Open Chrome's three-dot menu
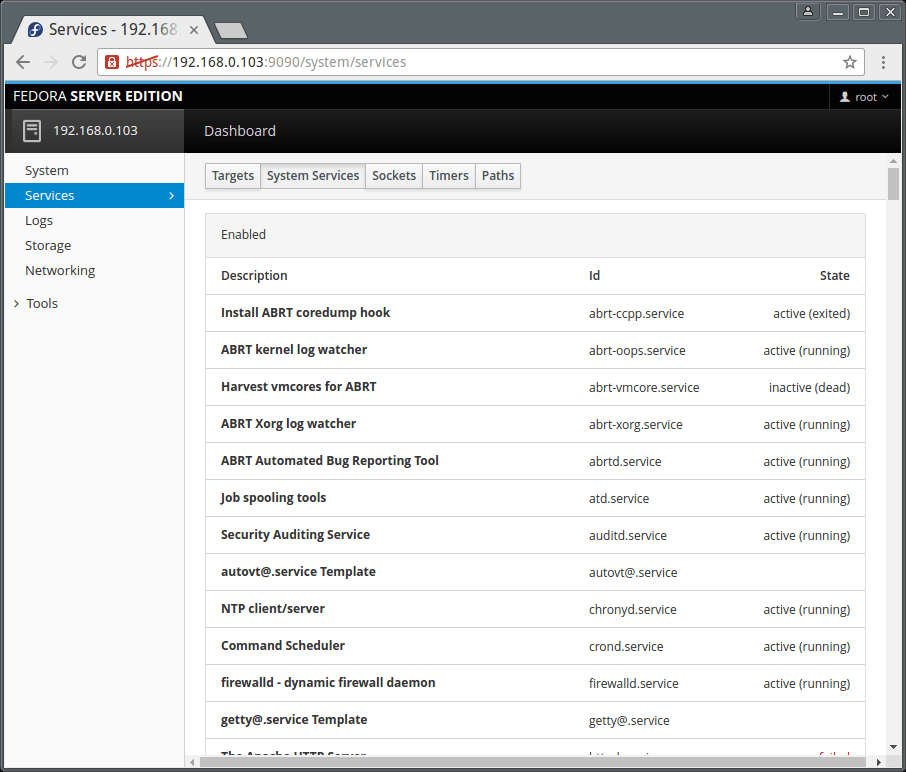This screenshot has width=906, height=772. [884, 62]
